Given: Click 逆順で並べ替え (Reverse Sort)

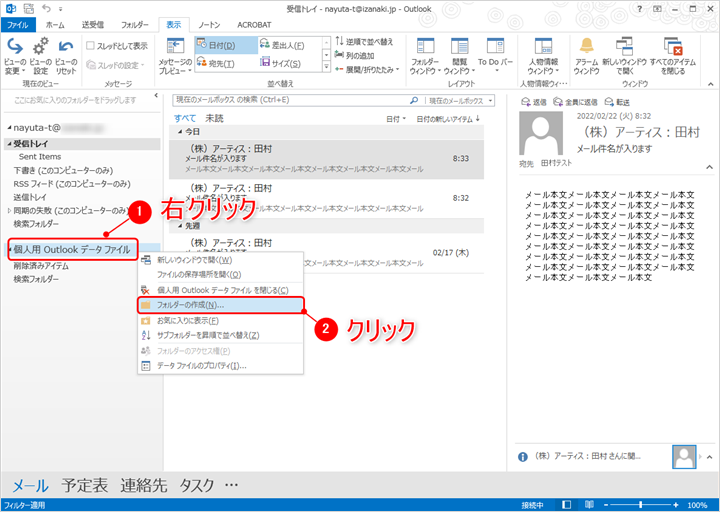Looking at the screenshot, I should (364, 42).
